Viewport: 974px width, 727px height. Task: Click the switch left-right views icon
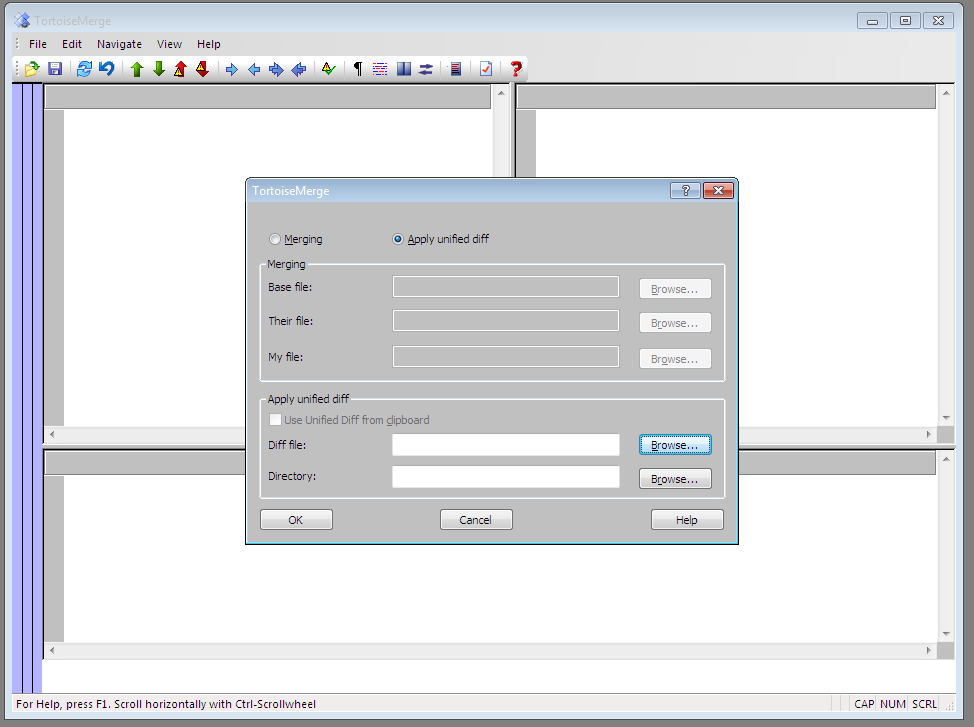[426, 69]
